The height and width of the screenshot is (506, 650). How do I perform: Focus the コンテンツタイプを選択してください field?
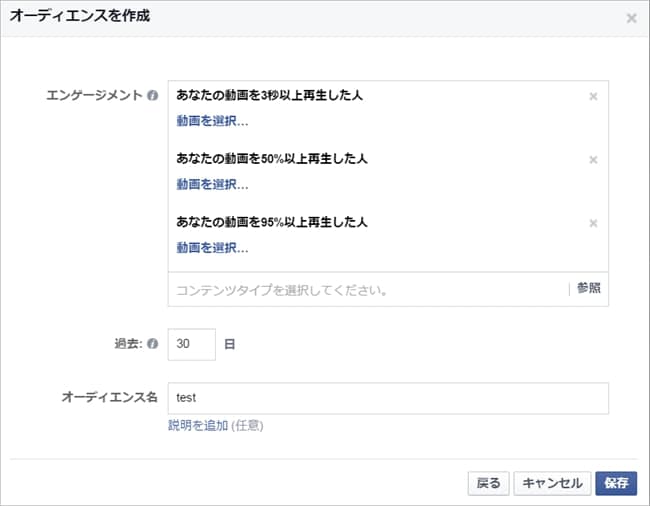365,290
